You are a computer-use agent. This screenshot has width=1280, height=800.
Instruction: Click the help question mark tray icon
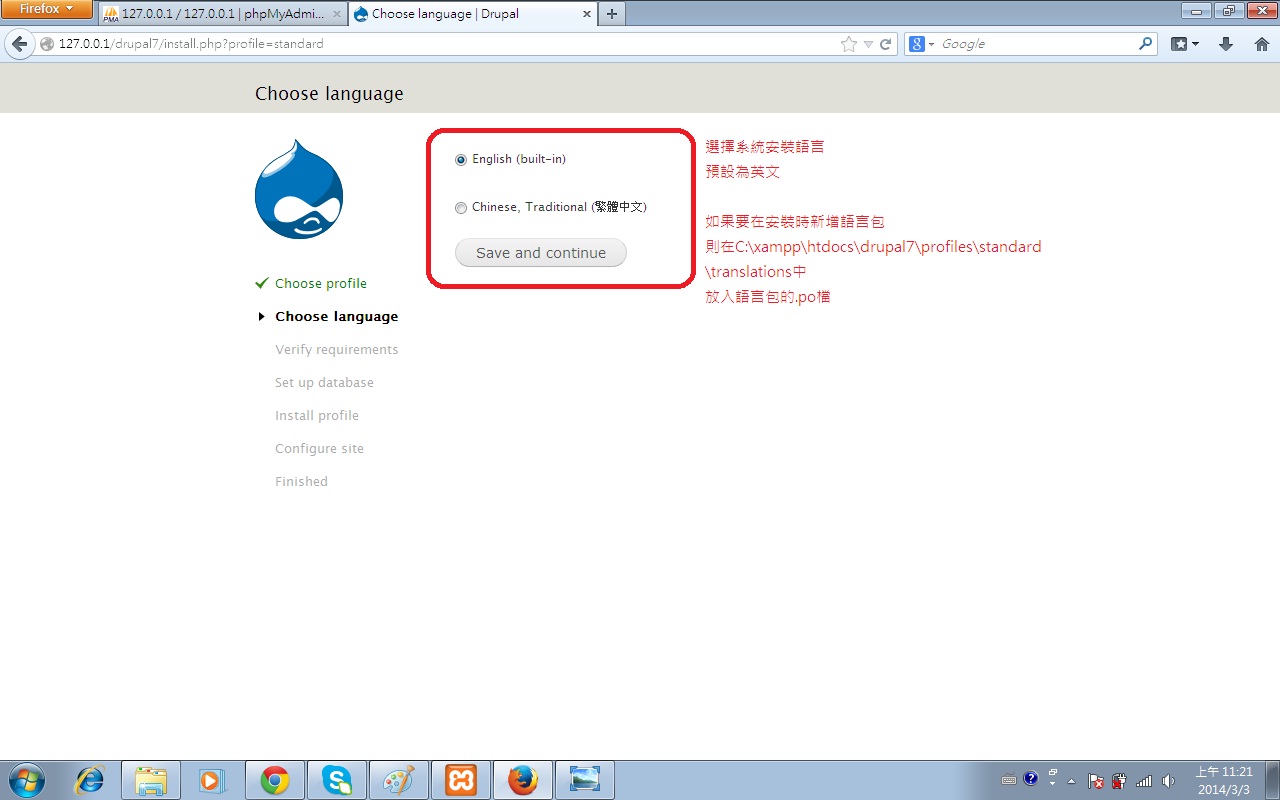click(x=1031, y=779)
